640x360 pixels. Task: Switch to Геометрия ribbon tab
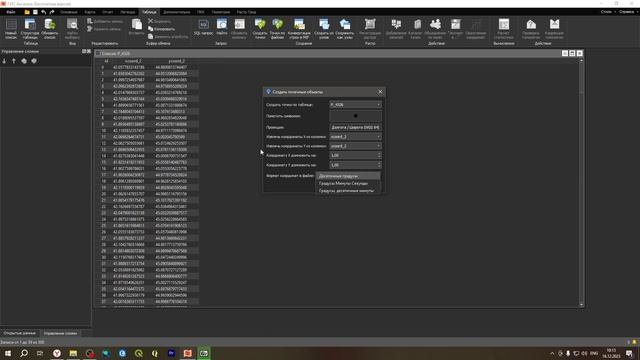pos(221,12)
